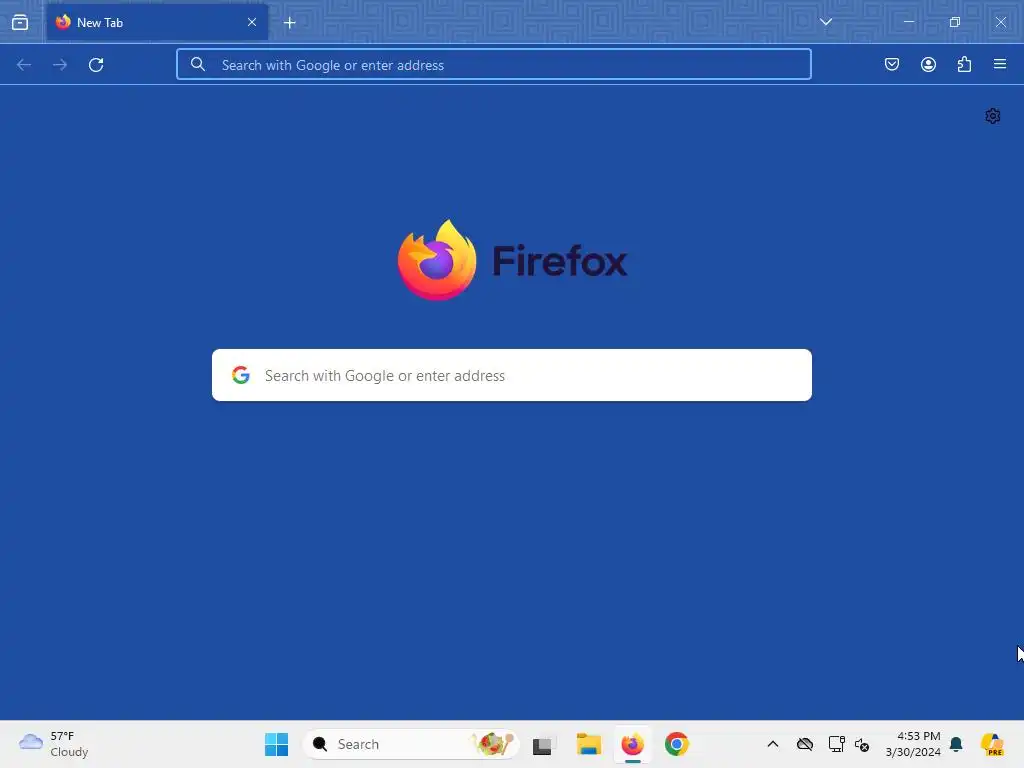The height and width of the screenshot is (768, 1024).
Task: Reload the current page
Action: click(x=96, y=65)
